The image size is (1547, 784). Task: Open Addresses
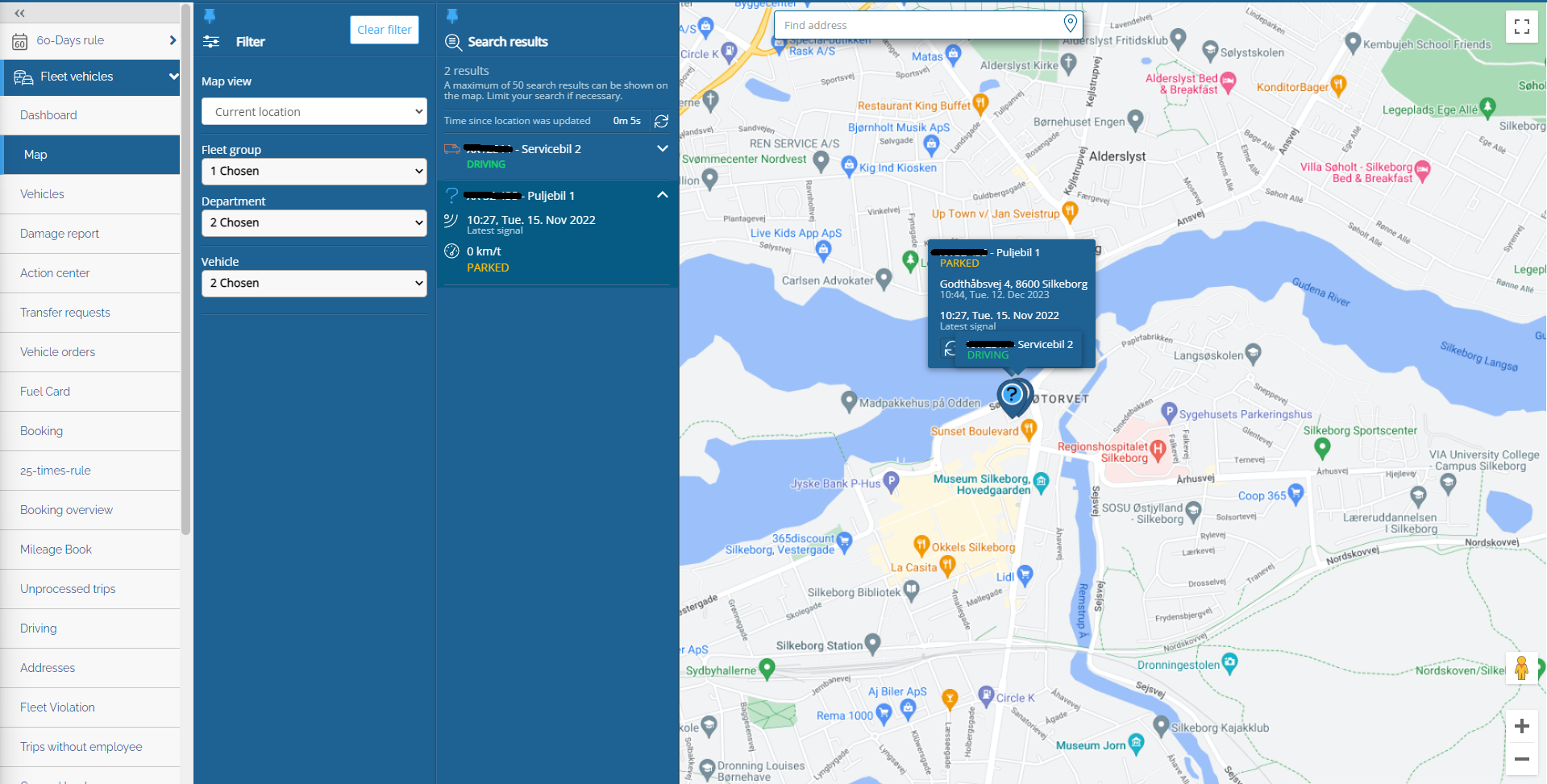[90, 668]
